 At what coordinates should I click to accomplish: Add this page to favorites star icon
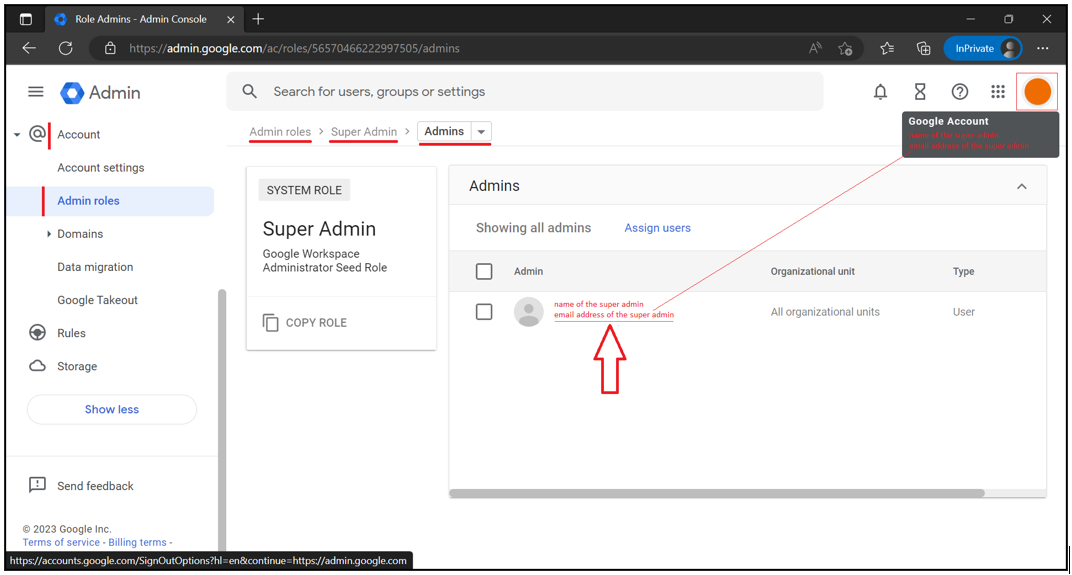[846, 48]
